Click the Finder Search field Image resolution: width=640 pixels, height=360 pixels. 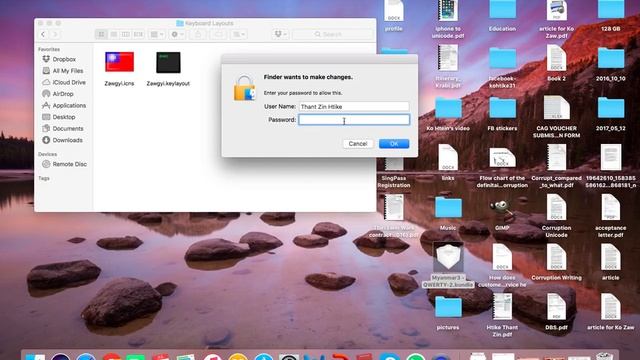(332, 34)
